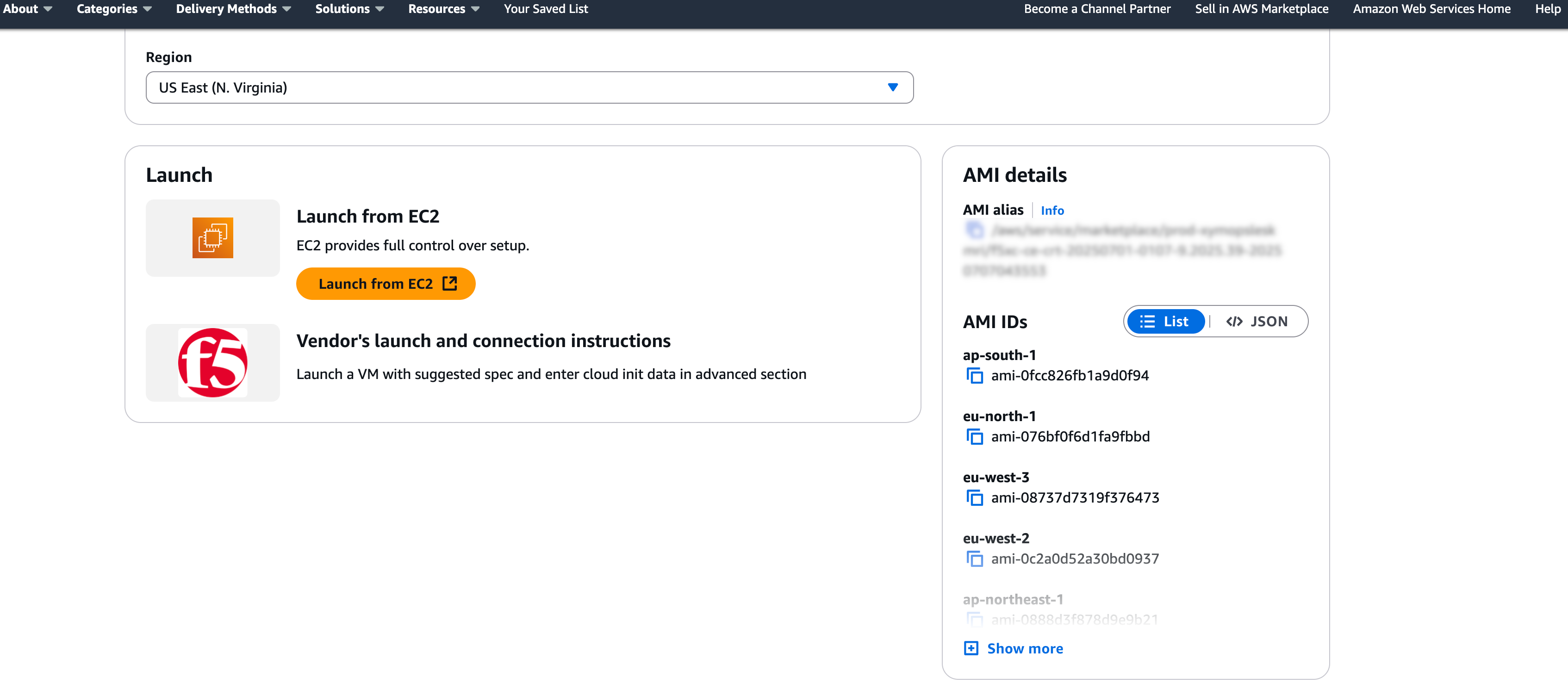Switch AMI IDs to JSON view
Viewport: 1568px width, 696px height.
coord(1257,321)
